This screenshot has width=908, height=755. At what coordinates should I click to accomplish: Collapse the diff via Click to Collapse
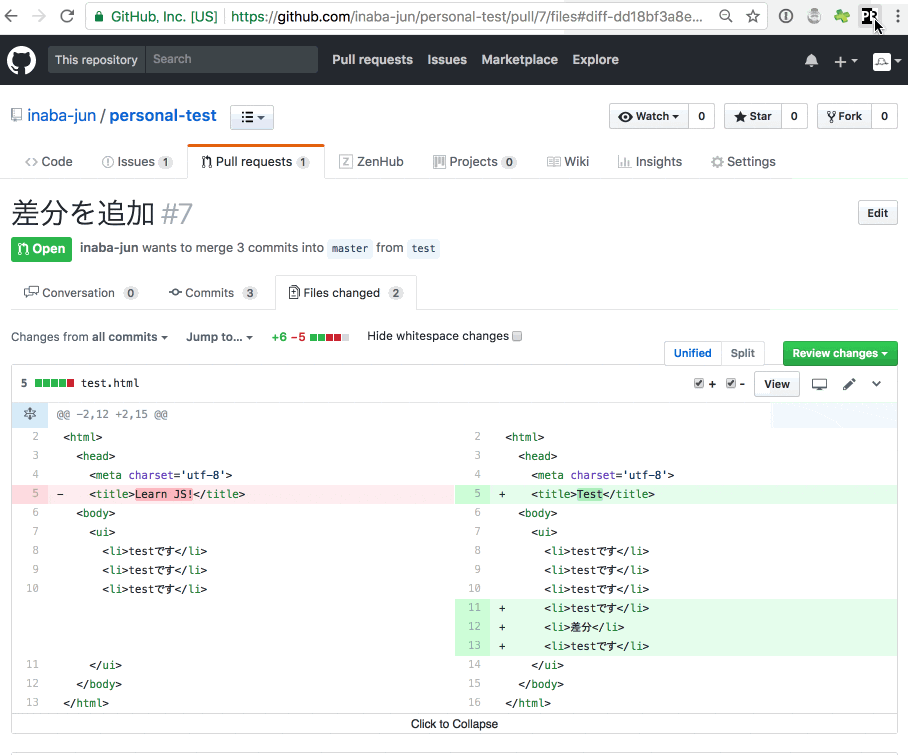[x=454, y=723]
